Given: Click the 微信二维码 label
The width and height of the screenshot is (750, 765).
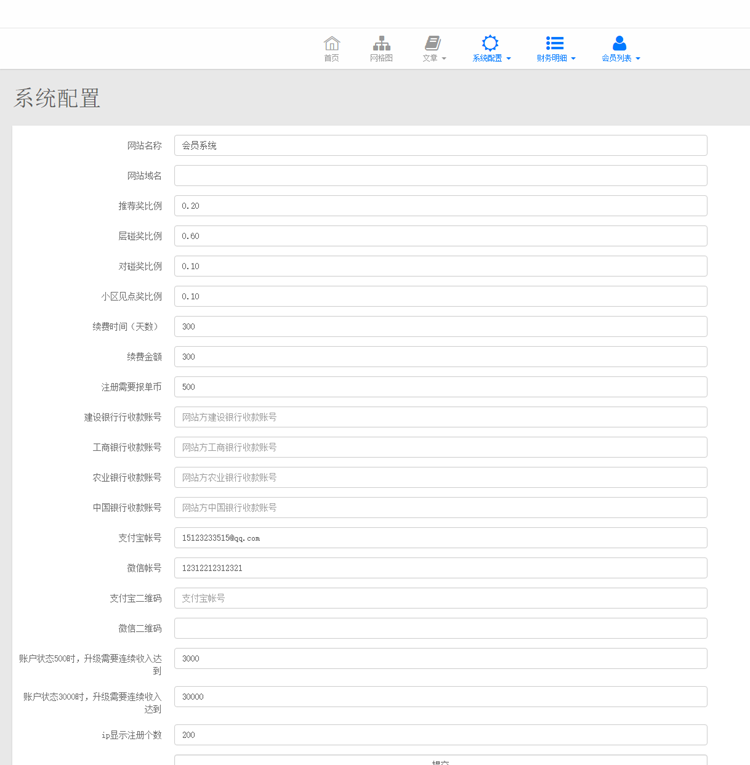Looking at the screenshot, I should 140,628.
